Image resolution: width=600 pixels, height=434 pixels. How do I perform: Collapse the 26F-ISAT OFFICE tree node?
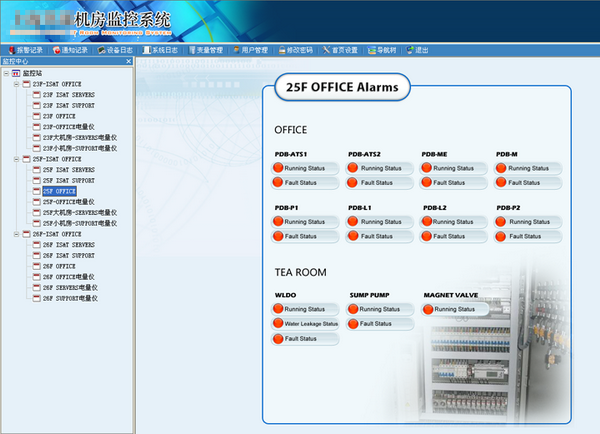(16, 234)
